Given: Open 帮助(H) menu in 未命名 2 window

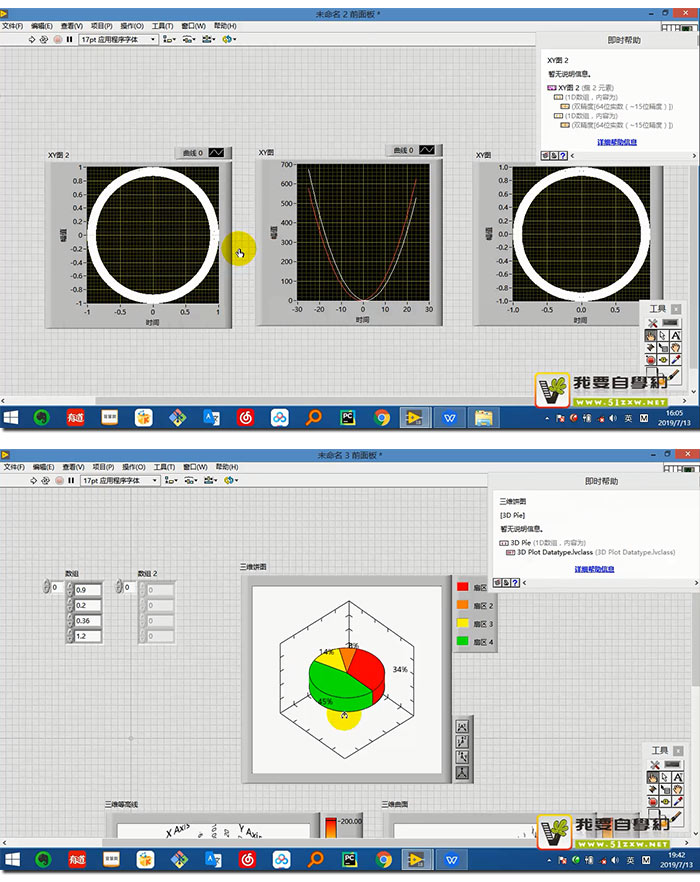Looking at the screenshot, I should pyautogui.click(x=225, y=26).
